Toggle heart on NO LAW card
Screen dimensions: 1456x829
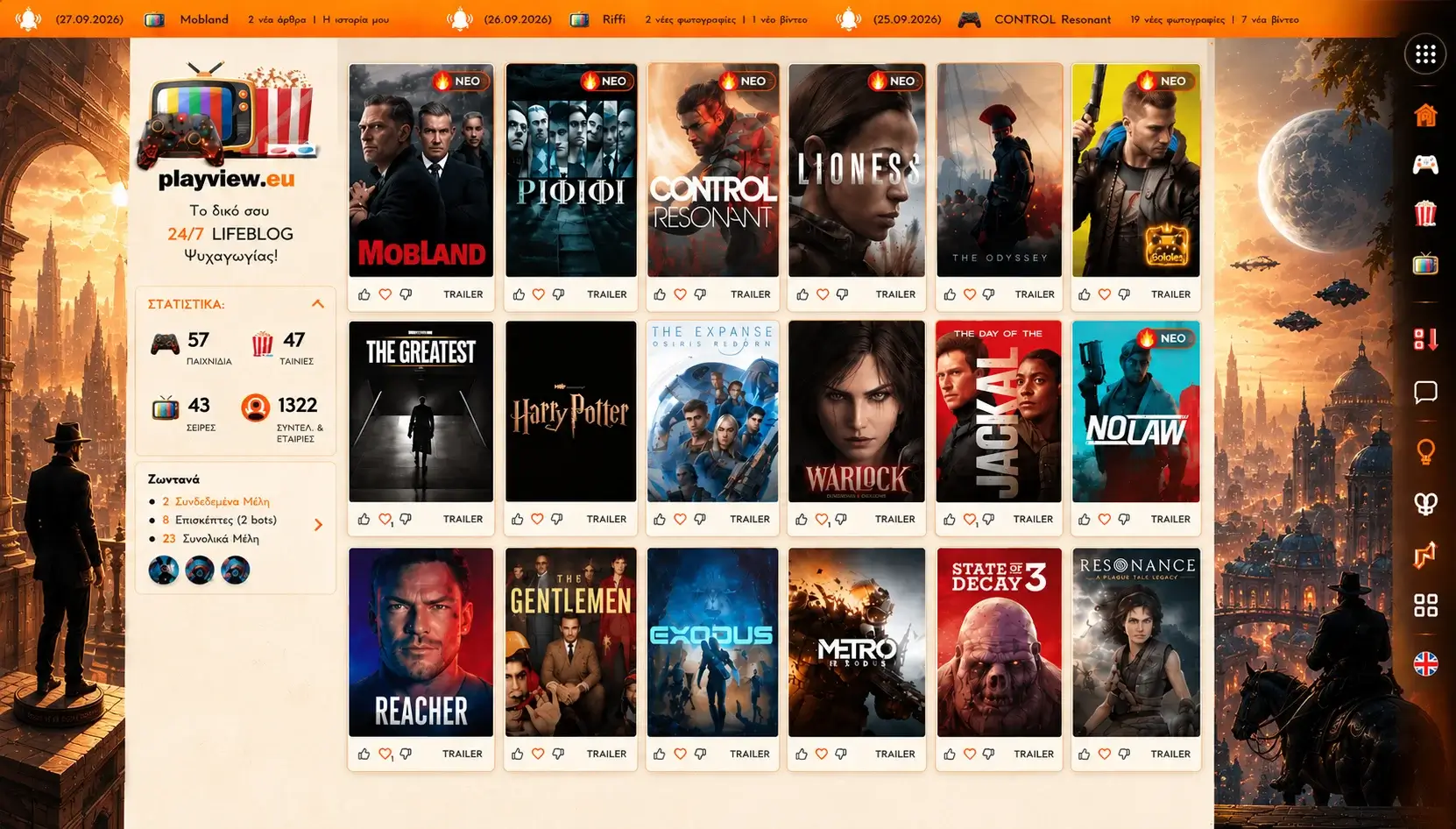click(x=1104, y=519)
